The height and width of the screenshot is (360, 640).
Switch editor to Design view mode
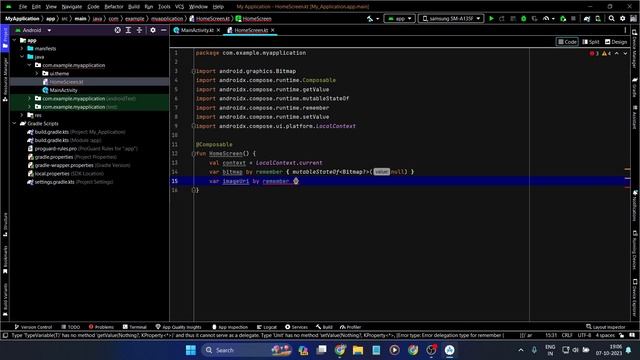point(616,42)
